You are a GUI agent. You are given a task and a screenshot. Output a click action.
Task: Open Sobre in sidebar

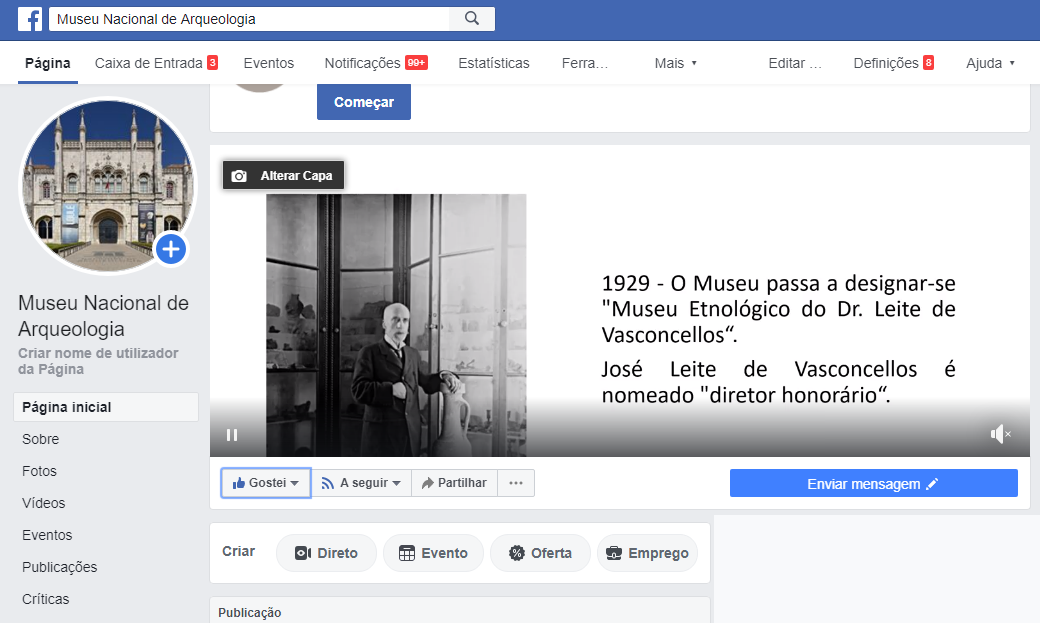[x=40, y=439]
